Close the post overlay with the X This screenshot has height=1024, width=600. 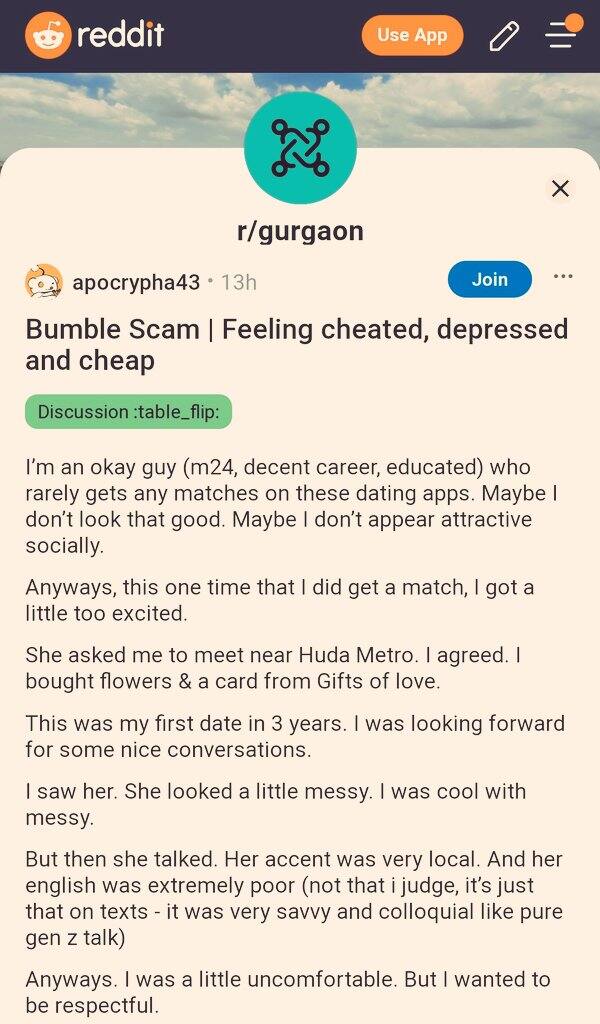pos(560,189)
